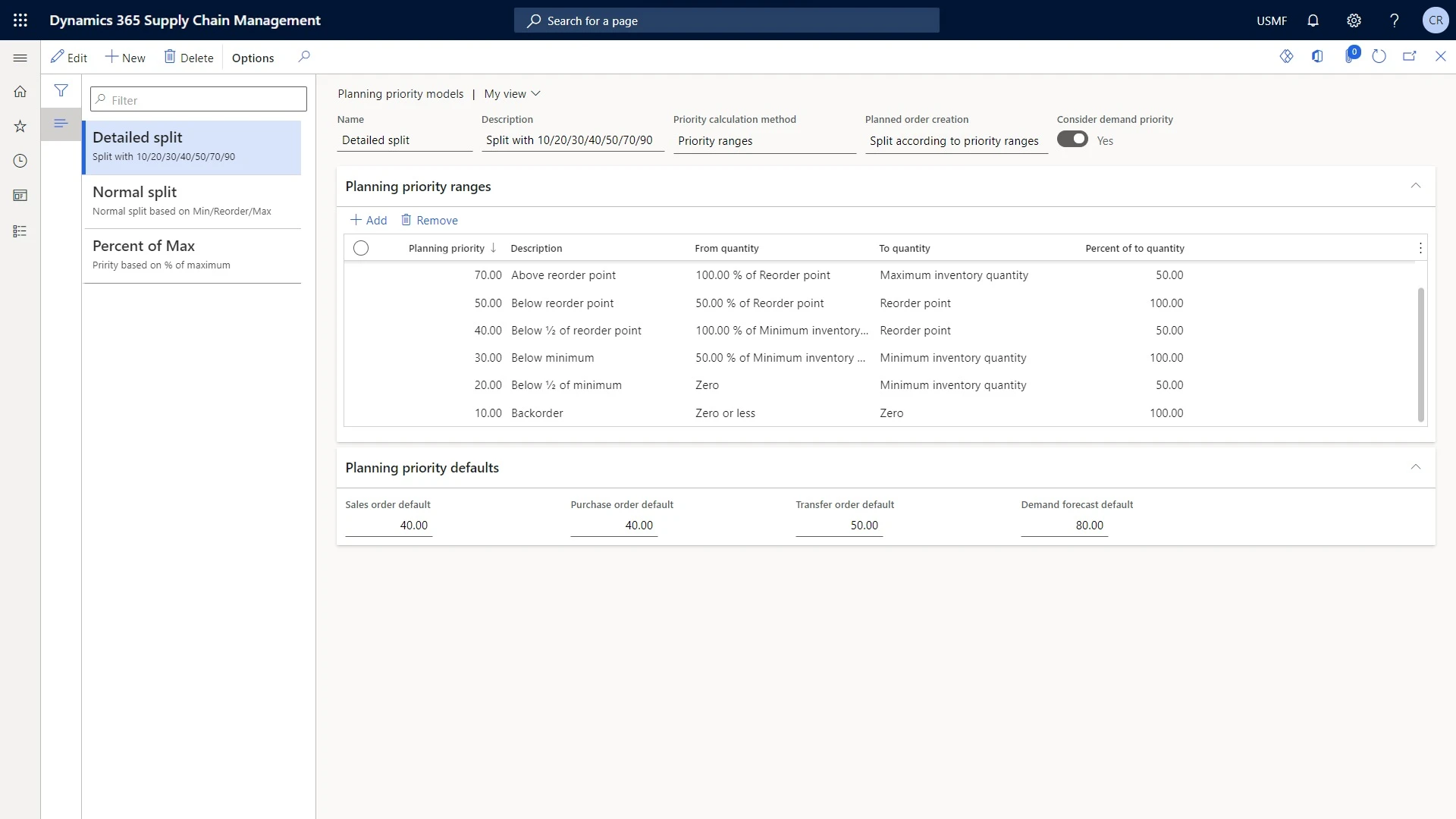Open the Modules list icon in sidebar
This screenshot has width=1456, height=819.
20,231
